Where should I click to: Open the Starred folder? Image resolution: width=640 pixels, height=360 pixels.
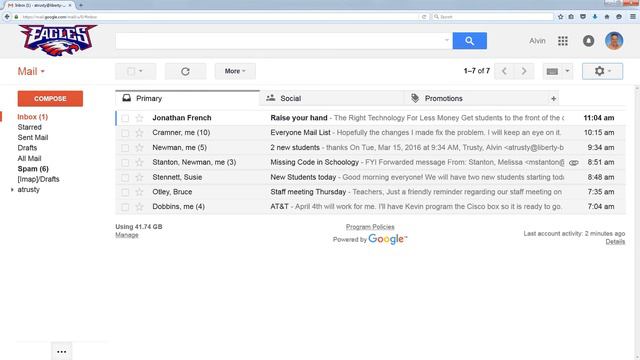(29, 127)
